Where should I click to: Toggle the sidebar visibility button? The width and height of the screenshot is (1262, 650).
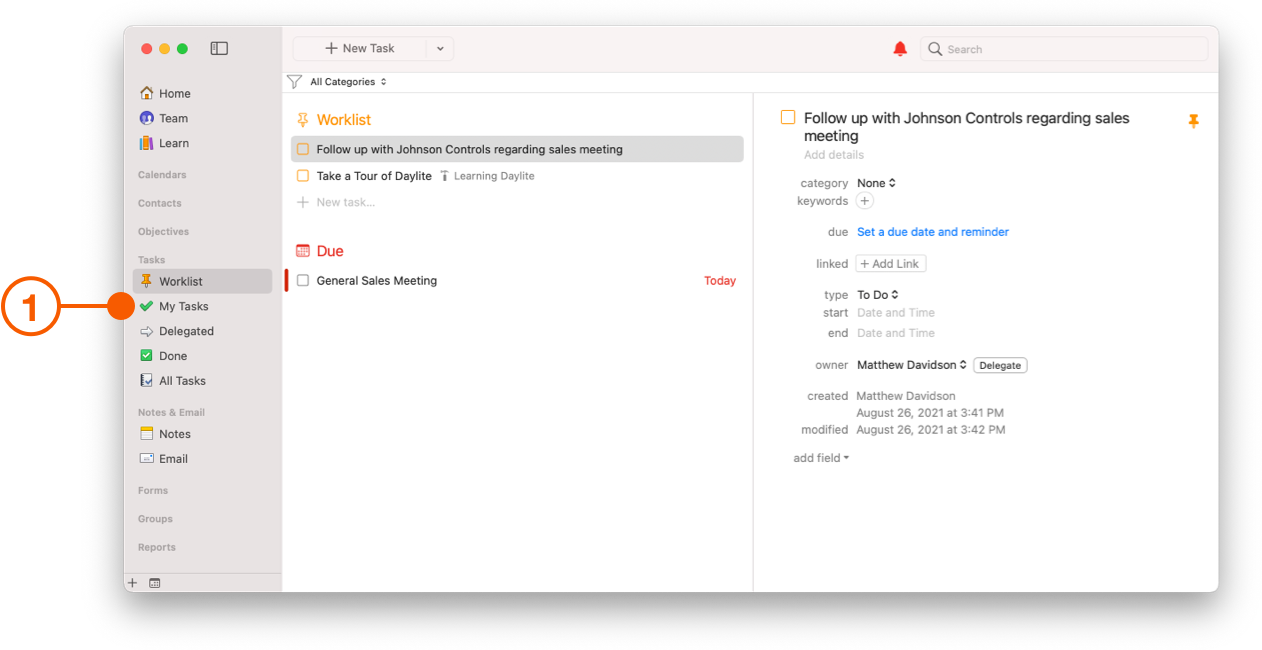coord(218,47)
